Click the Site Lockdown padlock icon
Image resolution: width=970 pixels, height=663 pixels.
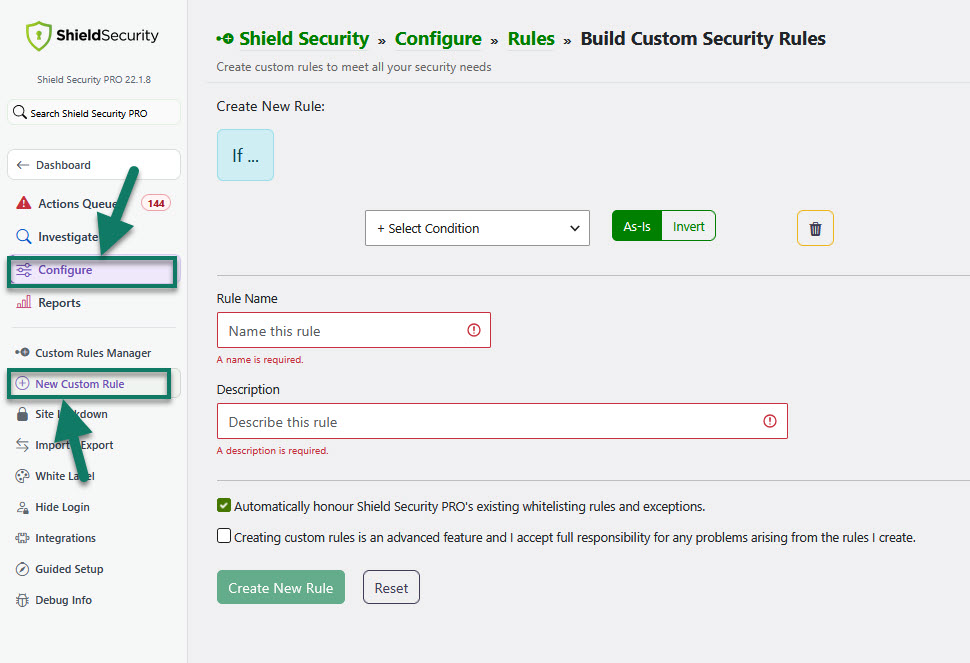click(x=22, y=414)
